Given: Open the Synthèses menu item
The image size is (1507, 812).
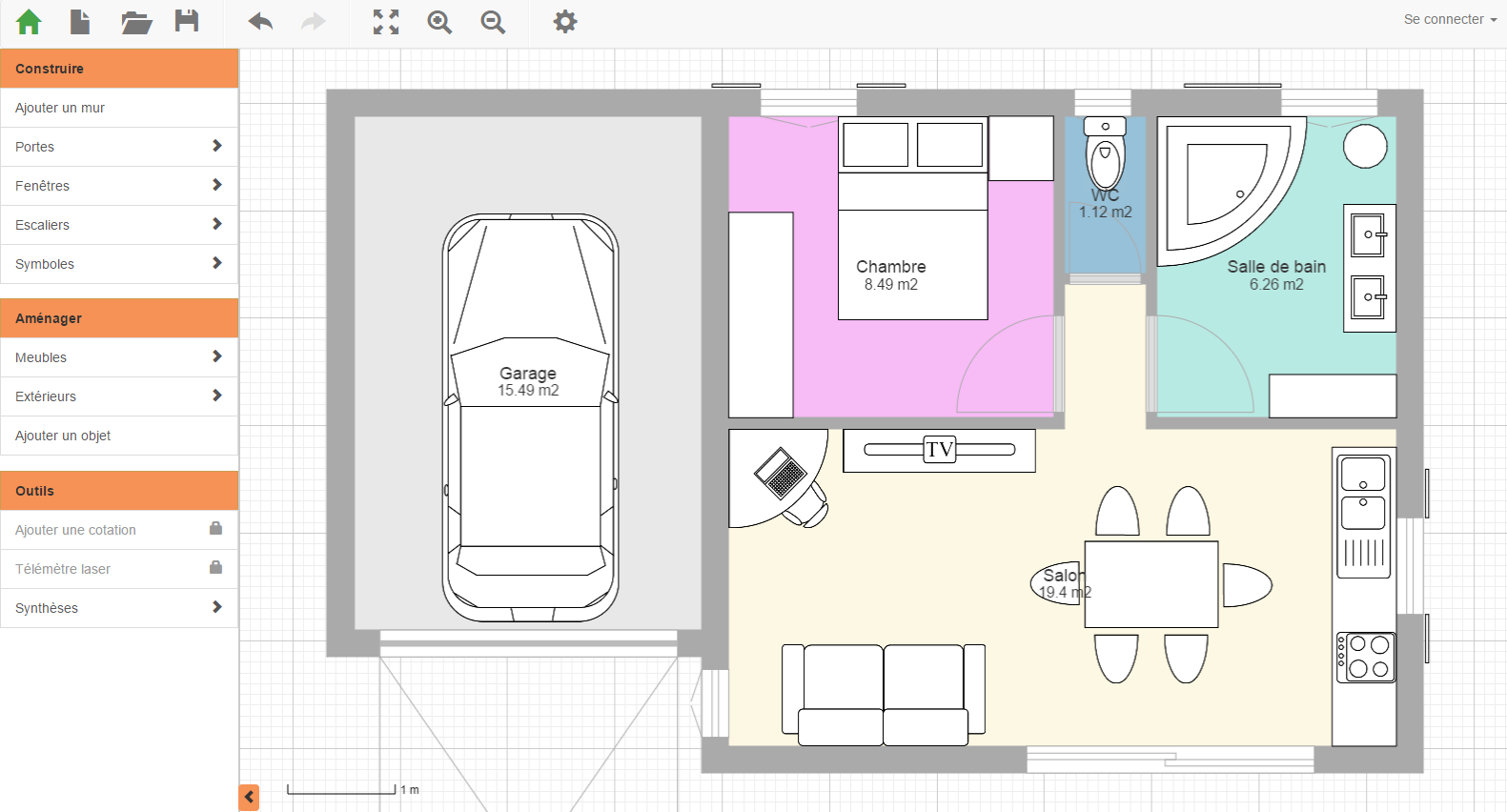Looking at the screenshot, I should [x=119, y=608].
